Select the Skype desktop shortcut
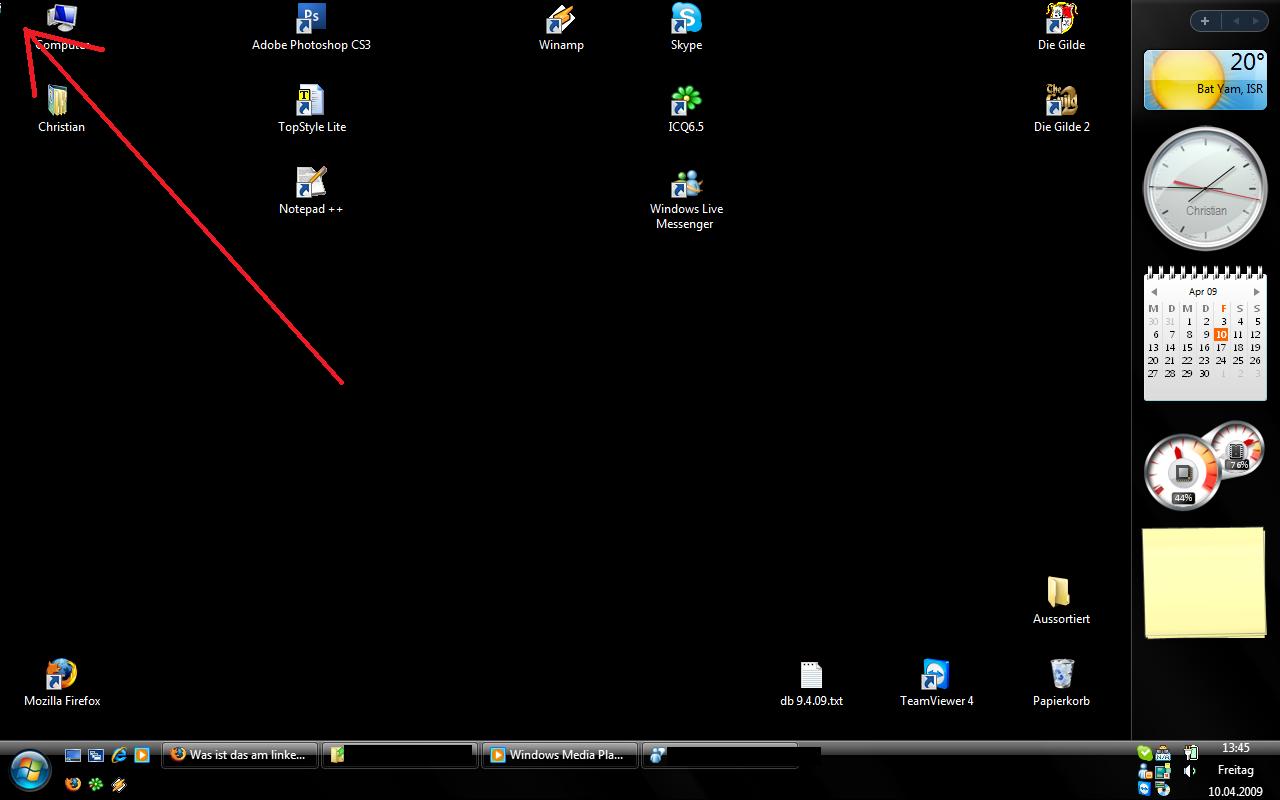The image size is (1280, 800). (x=686, y=27)
